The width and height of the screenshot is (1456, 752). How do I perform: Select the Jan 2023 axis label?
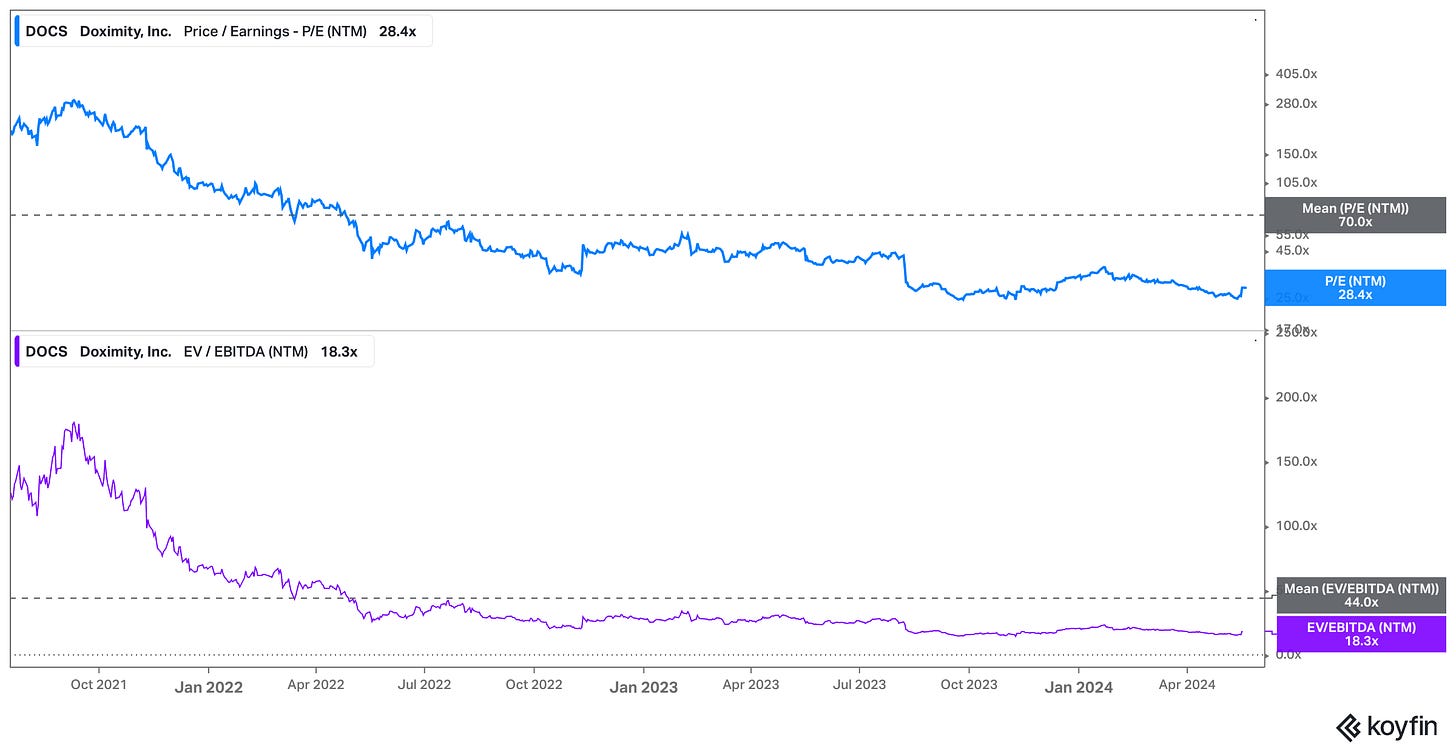click(x=643, y=688)
